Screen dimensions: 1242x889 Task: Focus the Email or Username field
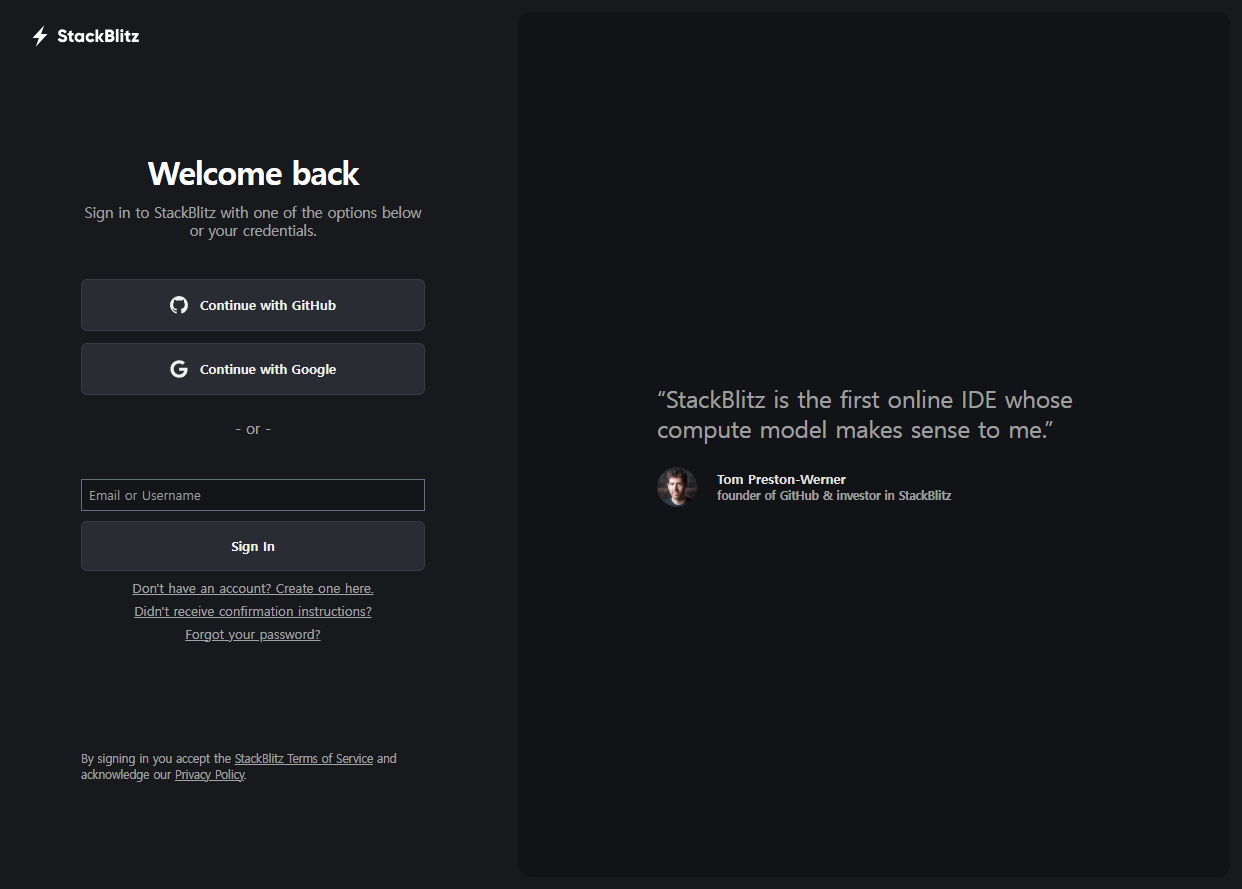pos(253,495)
